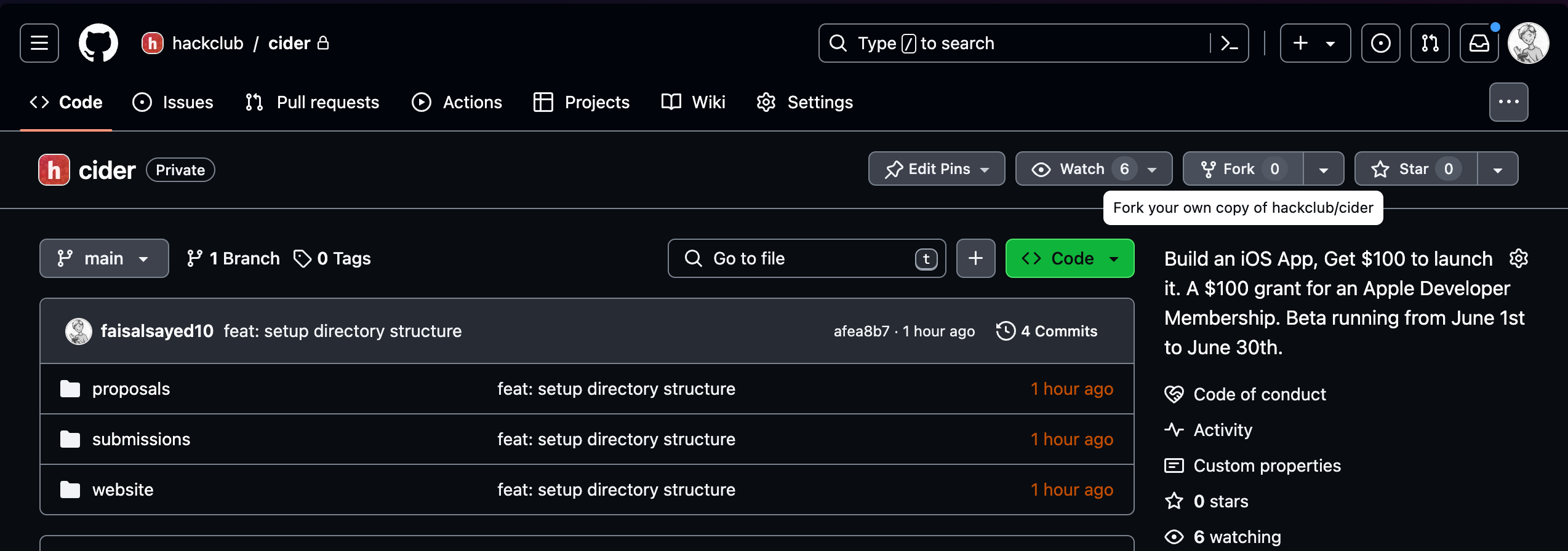
Task: Open the hamburger navigation menu
Action: [x=39, y=43]
